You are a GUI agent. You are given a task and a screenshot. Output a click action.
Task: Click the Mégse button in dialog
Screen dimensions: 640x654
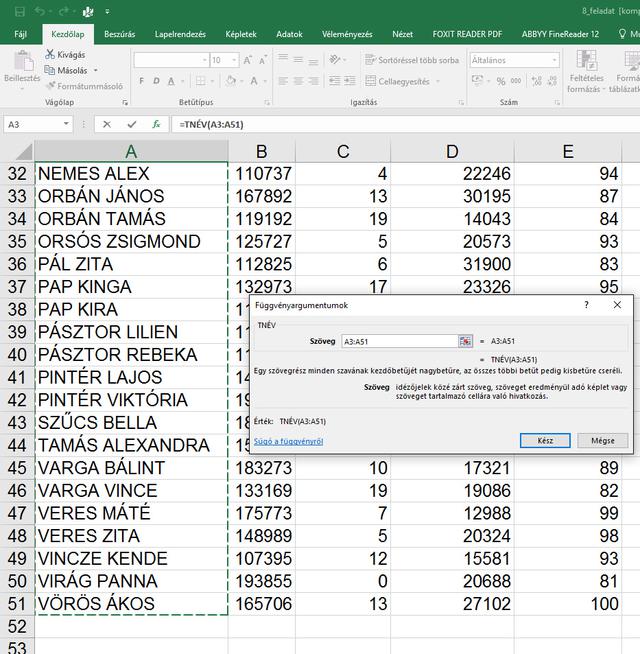(x=602, y=440)
